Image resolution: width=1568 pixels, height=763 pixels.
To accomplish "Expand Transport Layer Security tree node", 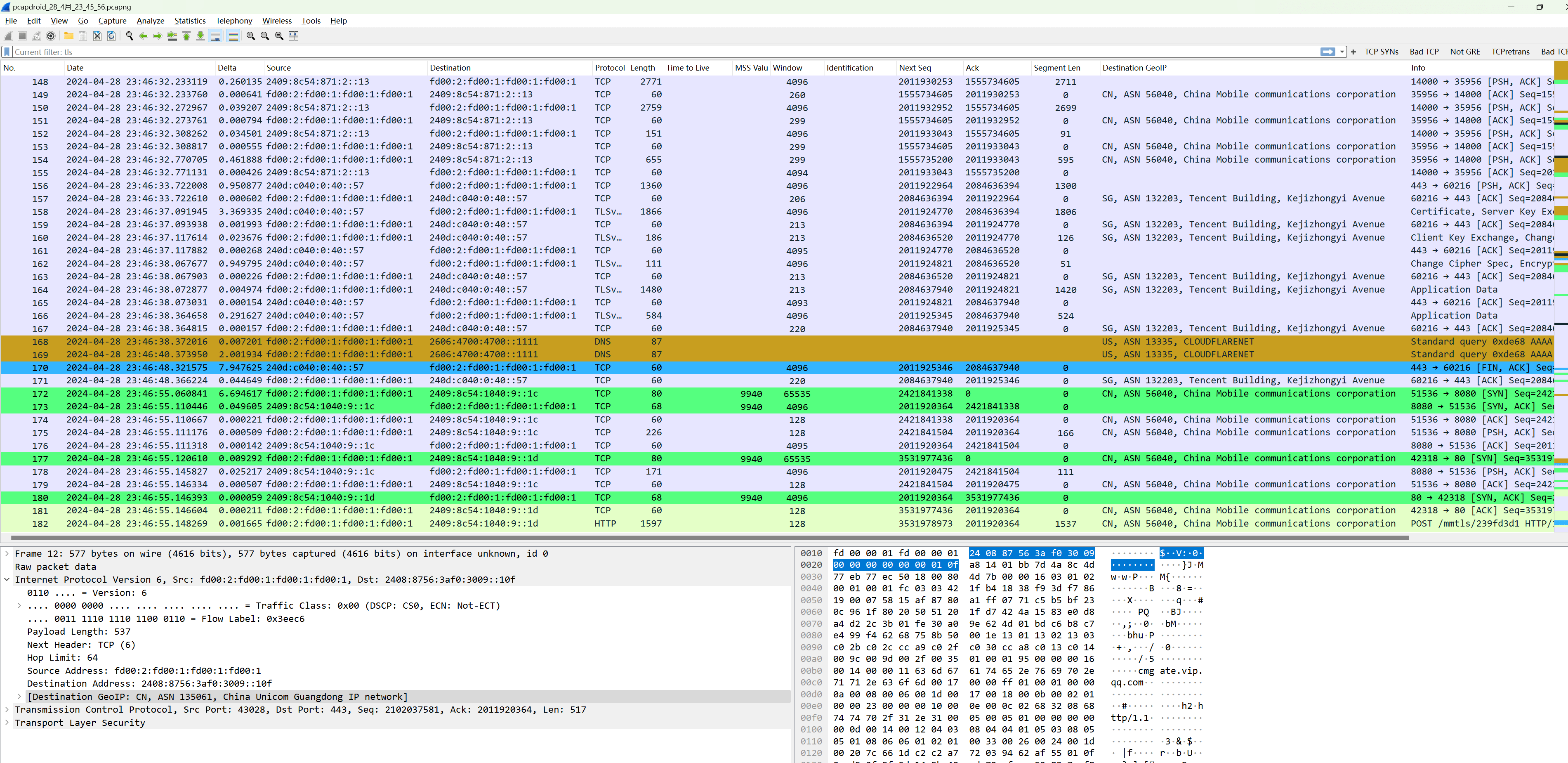I will click(7, 723).
